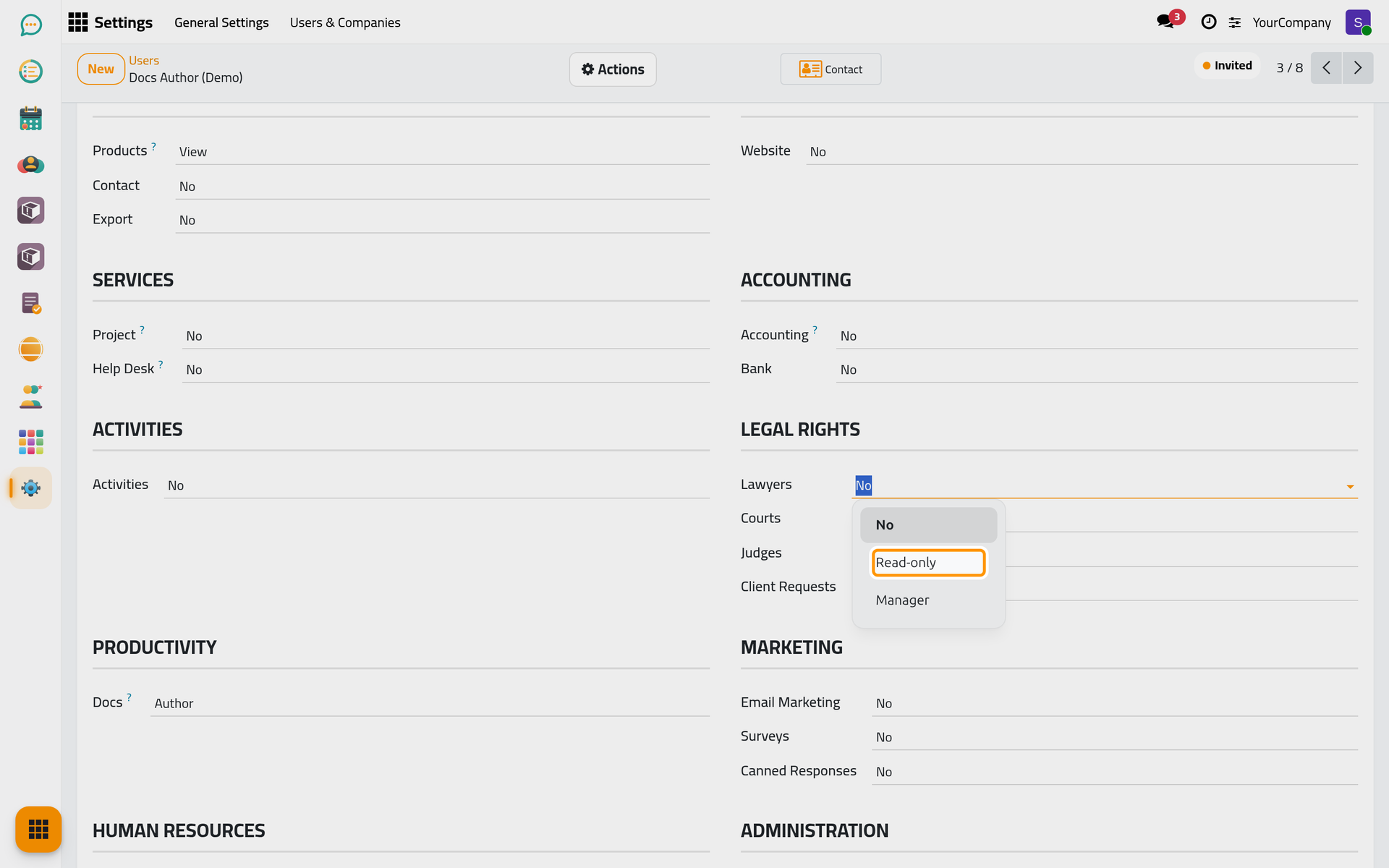Select Manager in the Lawyers dropdown
Image resolution: width=1389 pixels, height=868 pixels.
tap(928, 600)
